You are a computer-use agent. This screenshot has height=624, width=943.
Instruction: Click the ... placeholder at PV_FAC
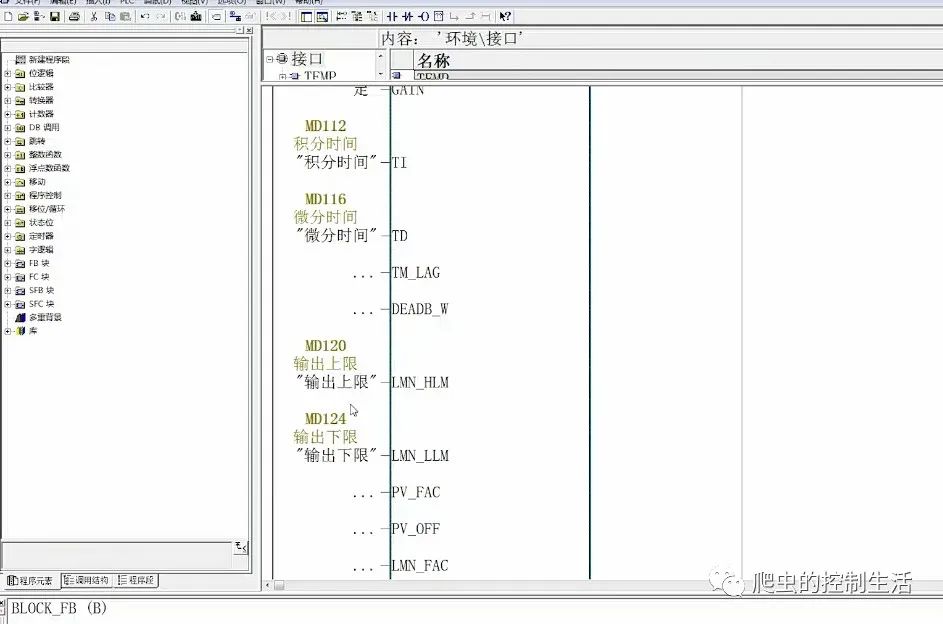click(363, 495)
